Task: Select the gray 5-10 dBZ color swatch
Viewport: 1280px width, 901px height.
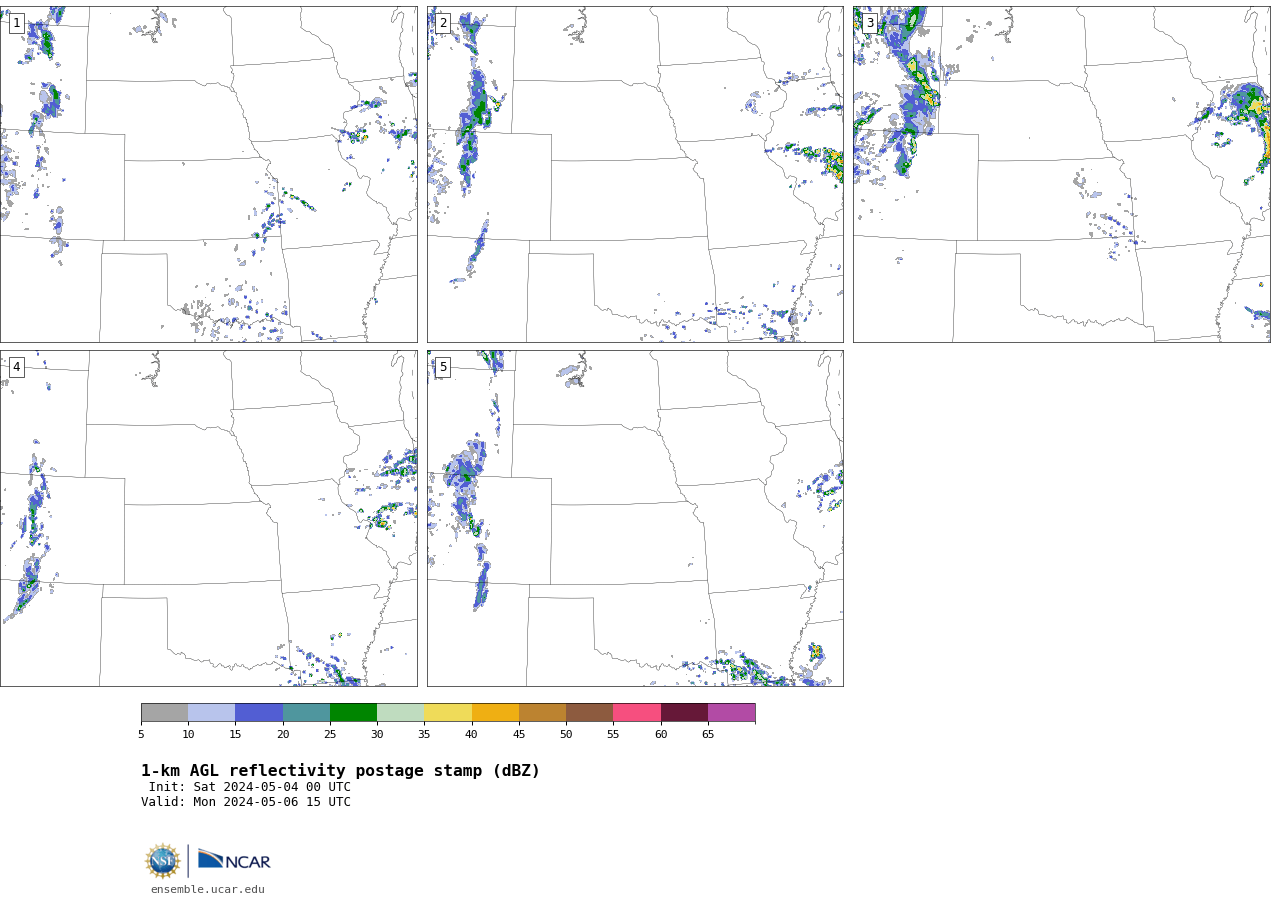Action: click(164, 713)
